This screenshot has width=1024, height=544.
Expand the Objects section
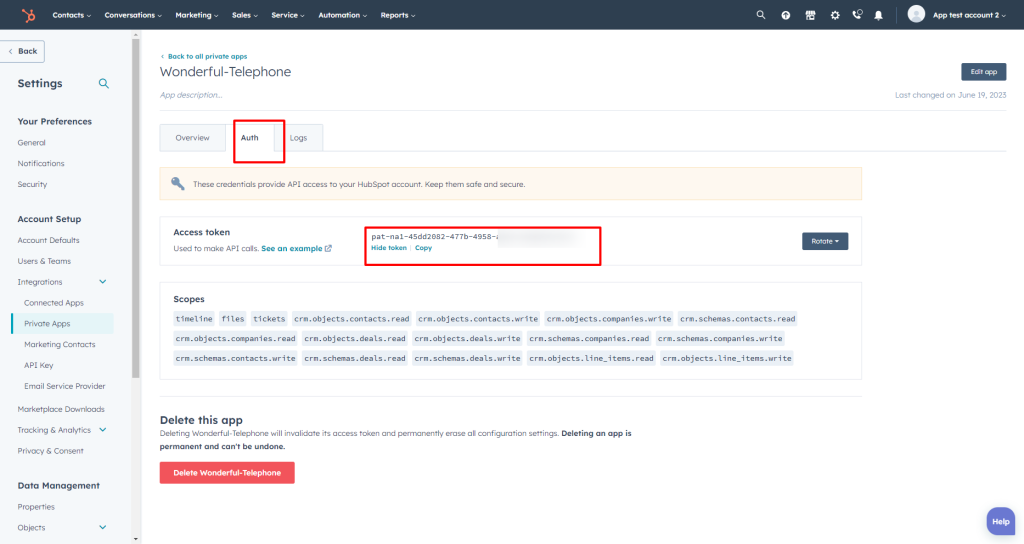(x=103, y=527)
